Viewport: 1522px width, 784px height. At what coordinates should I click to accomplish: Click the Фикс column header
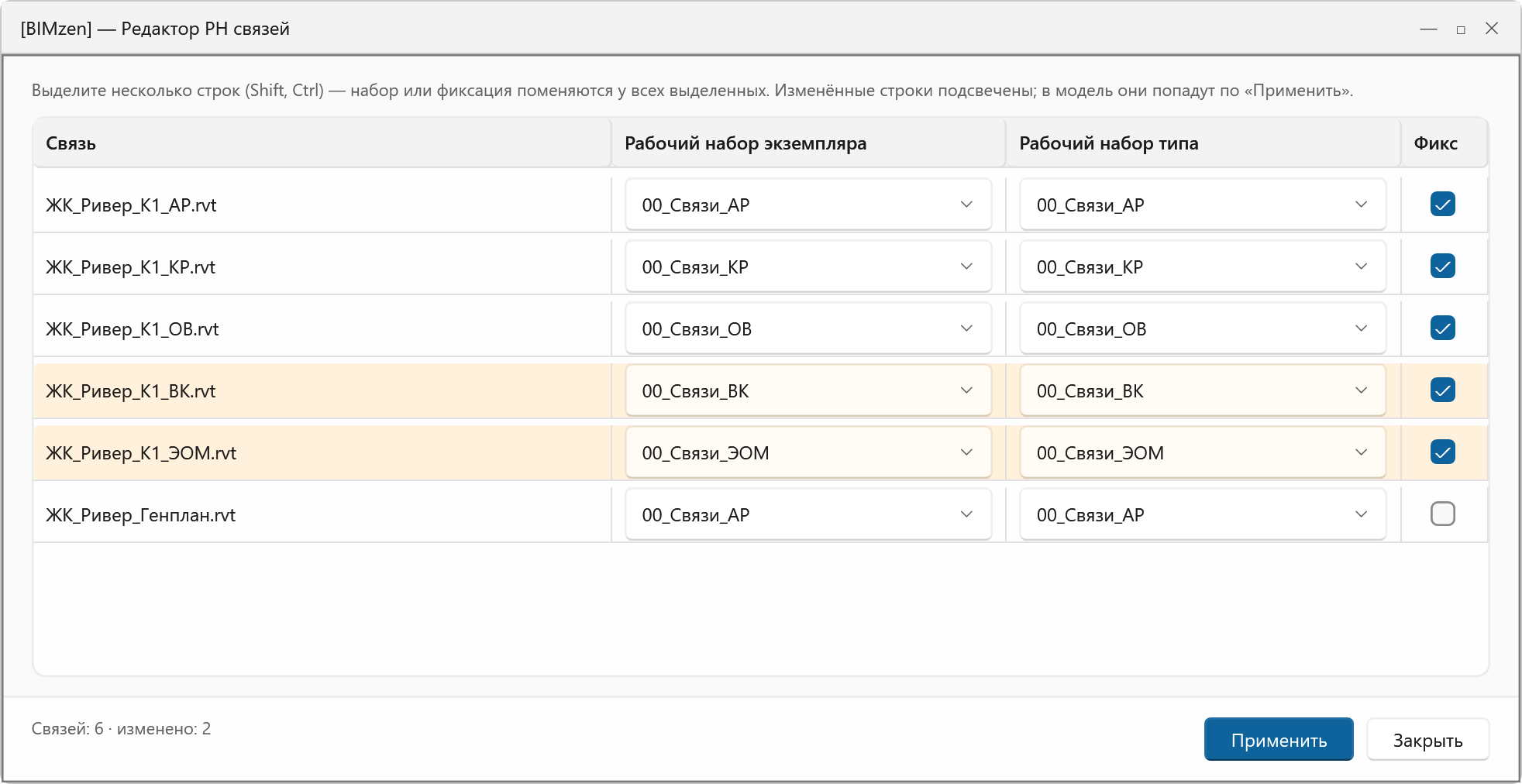point(1445,143)
